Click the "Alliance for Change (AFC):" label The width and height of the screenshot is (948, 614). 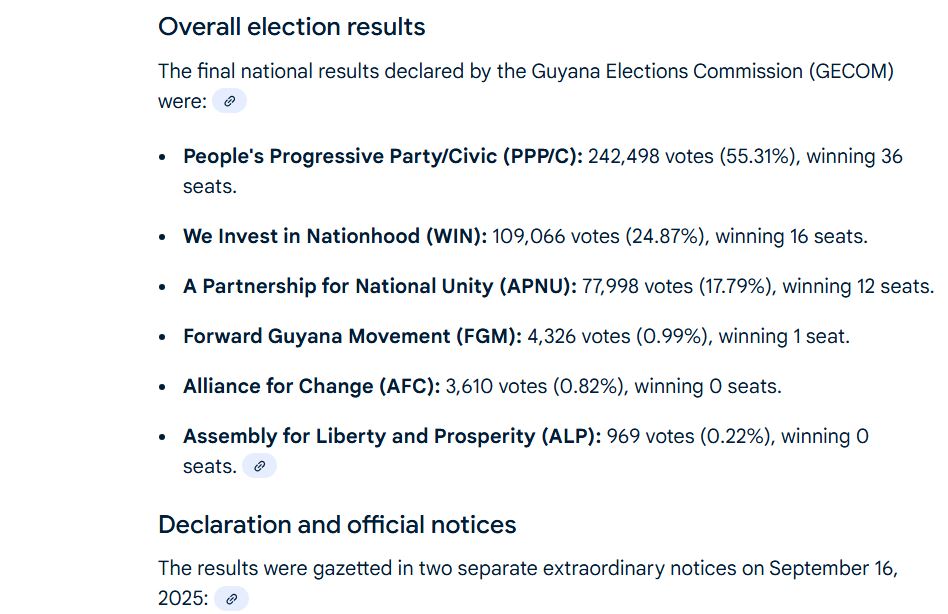pos(312,386)
